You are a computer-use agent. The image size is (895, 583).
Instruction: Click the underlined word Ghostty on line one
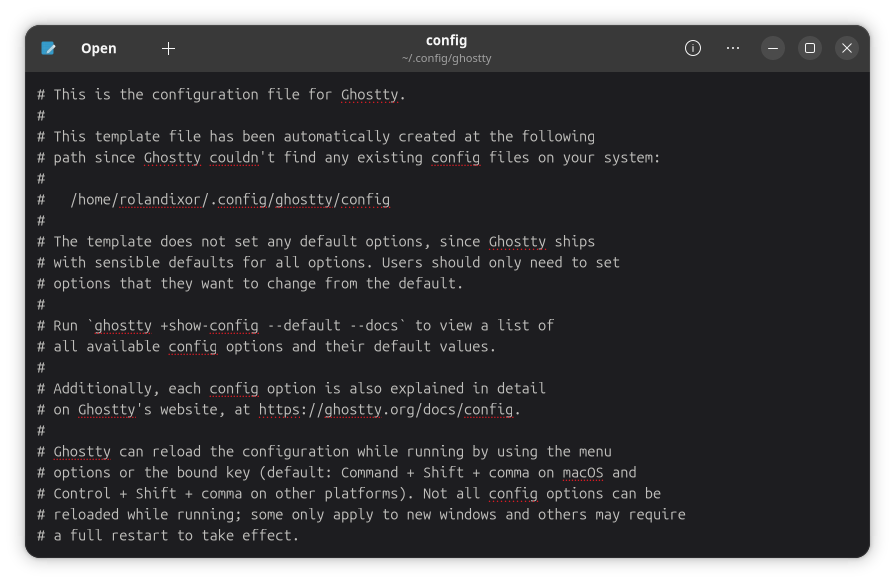pyautogui.click(x=368, y=94)
